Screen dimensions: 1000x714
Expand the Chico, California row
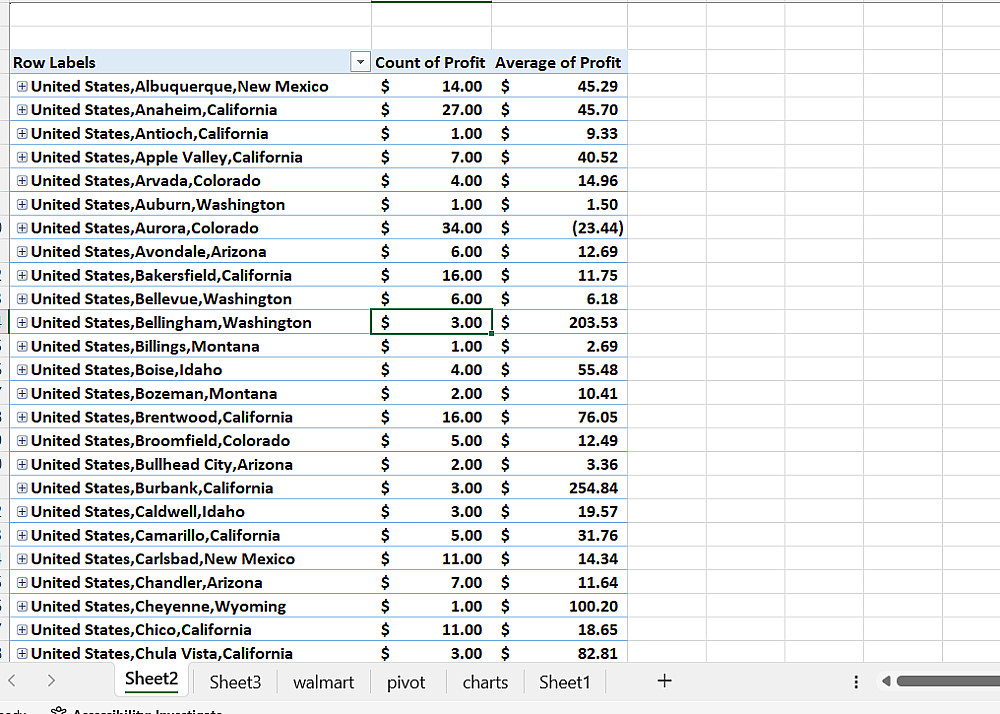coord(22,630)
